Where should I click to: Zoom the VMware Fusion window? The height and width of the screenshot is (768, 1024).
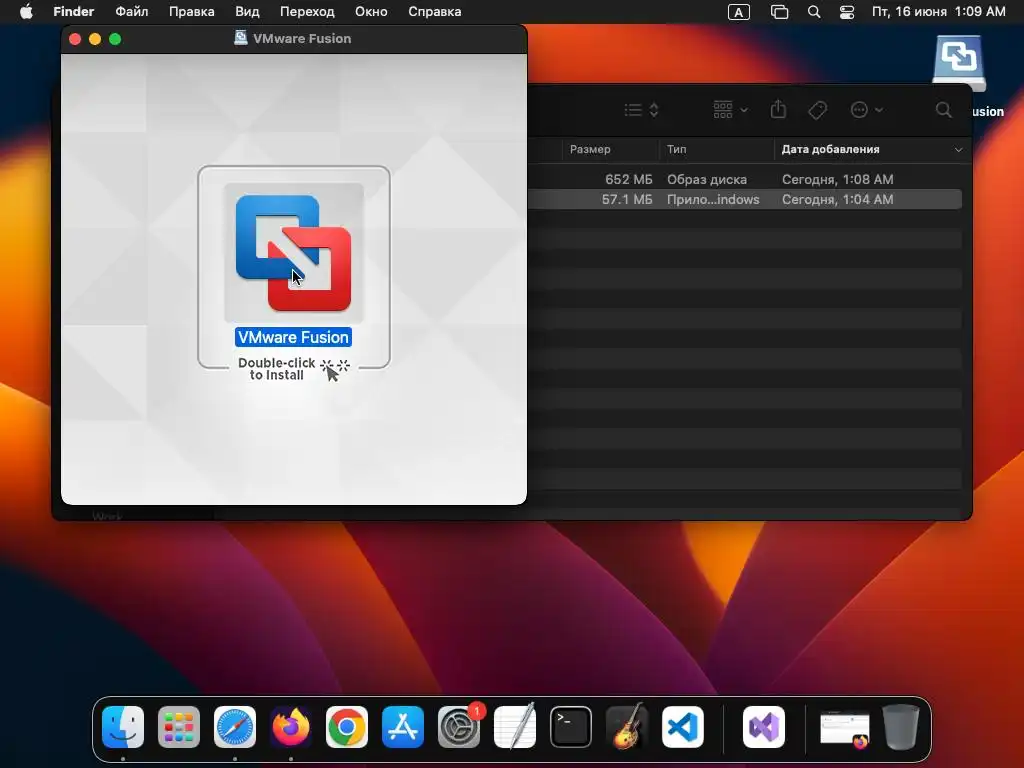point(115,39)
